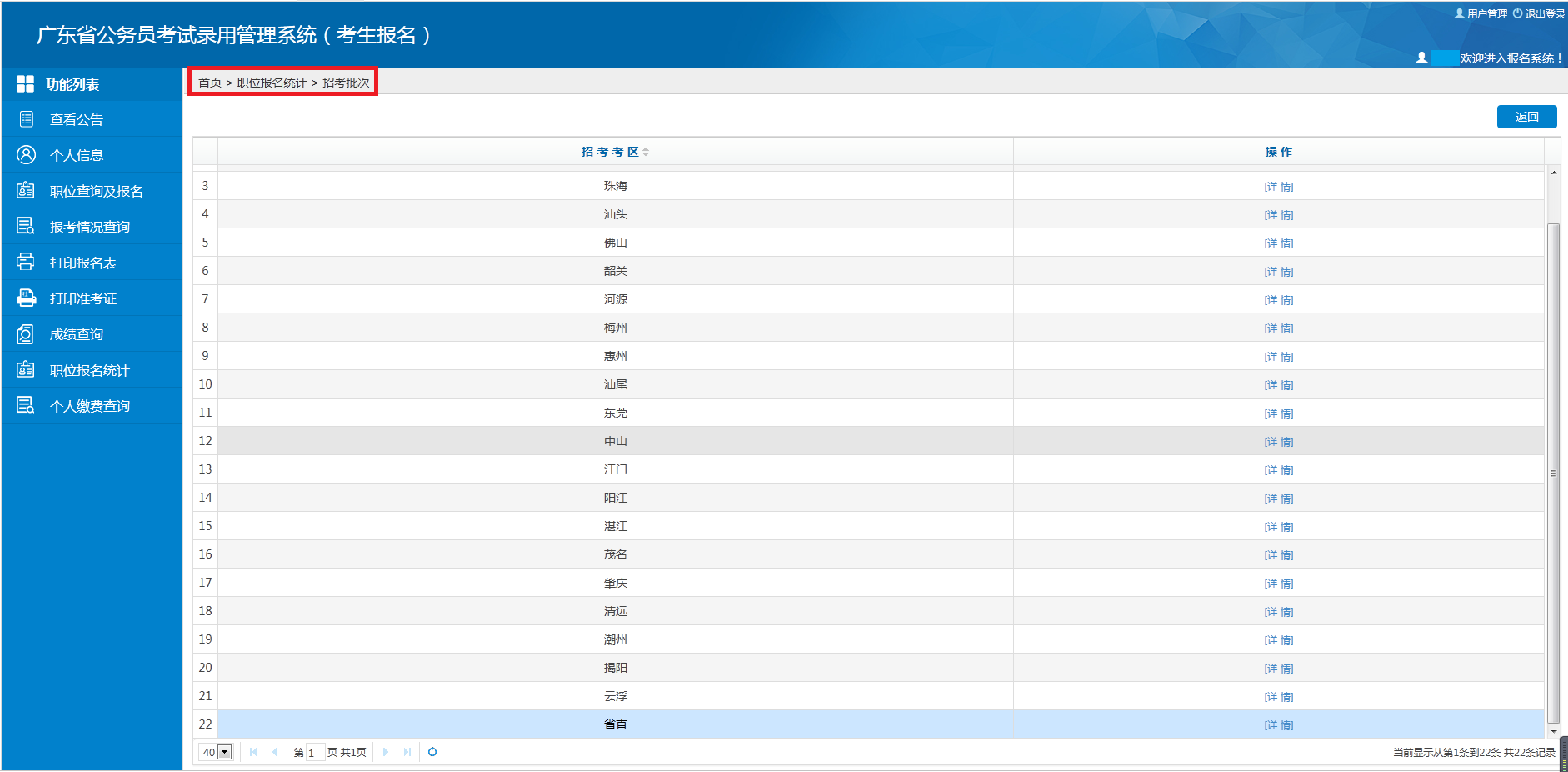The width and height of the screenshot is (1568, 772).
Task: Sort by 招考考区 using the sort arrows
Action: tap(646, 152)
